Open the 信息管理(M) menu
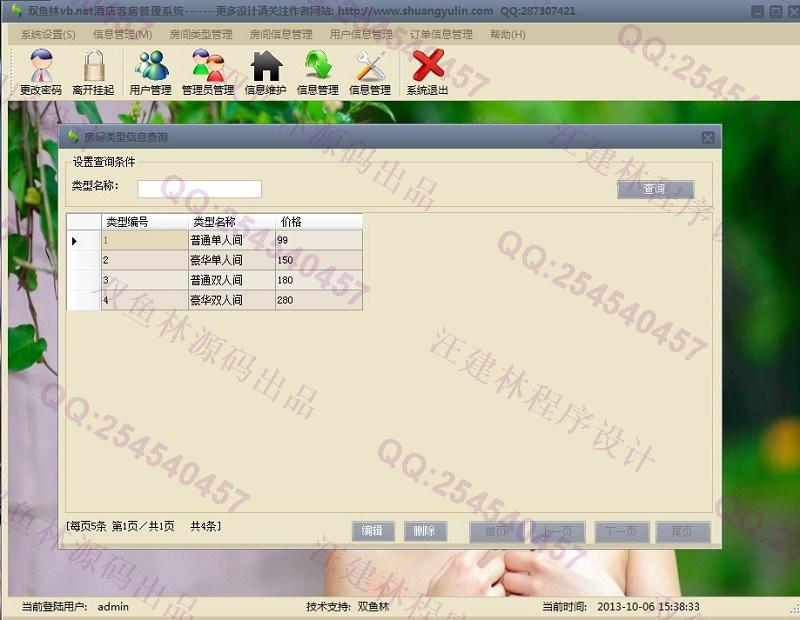The width and height of the screenshot is (800, 620). pos(122,35)
